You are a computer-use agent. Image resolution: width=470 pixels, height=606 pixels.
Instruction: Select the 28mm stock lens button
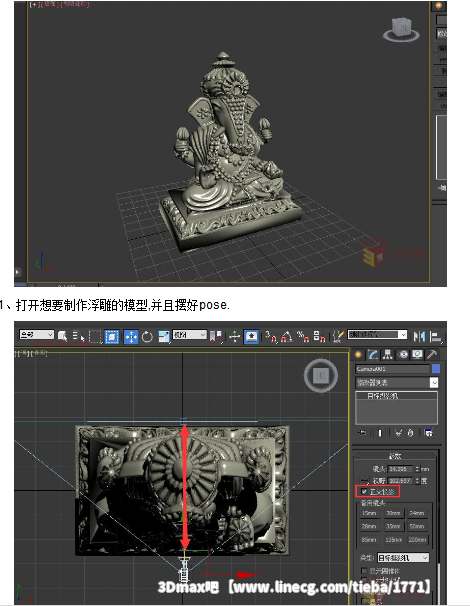point(369,526)
